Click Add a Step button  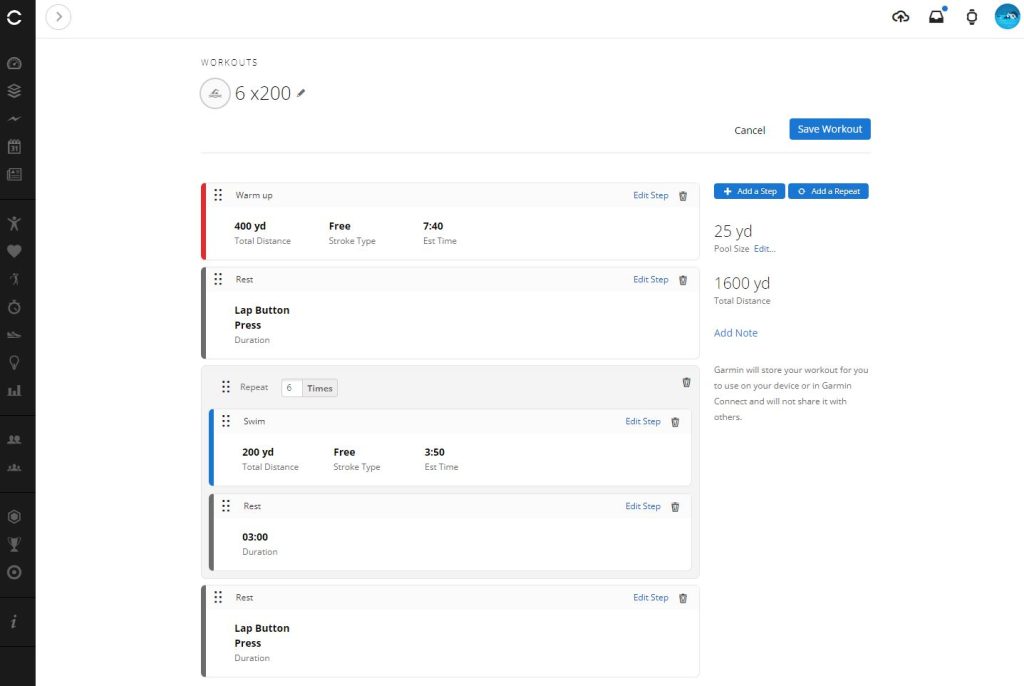(749, 191)
